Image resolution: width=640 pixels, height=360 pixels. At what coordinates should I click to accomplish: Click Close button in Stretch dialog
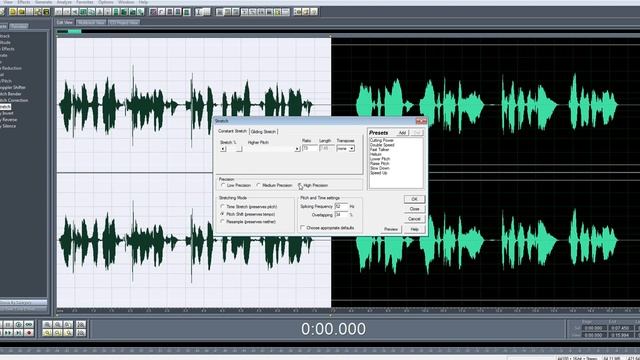click(x=414, y=209)
